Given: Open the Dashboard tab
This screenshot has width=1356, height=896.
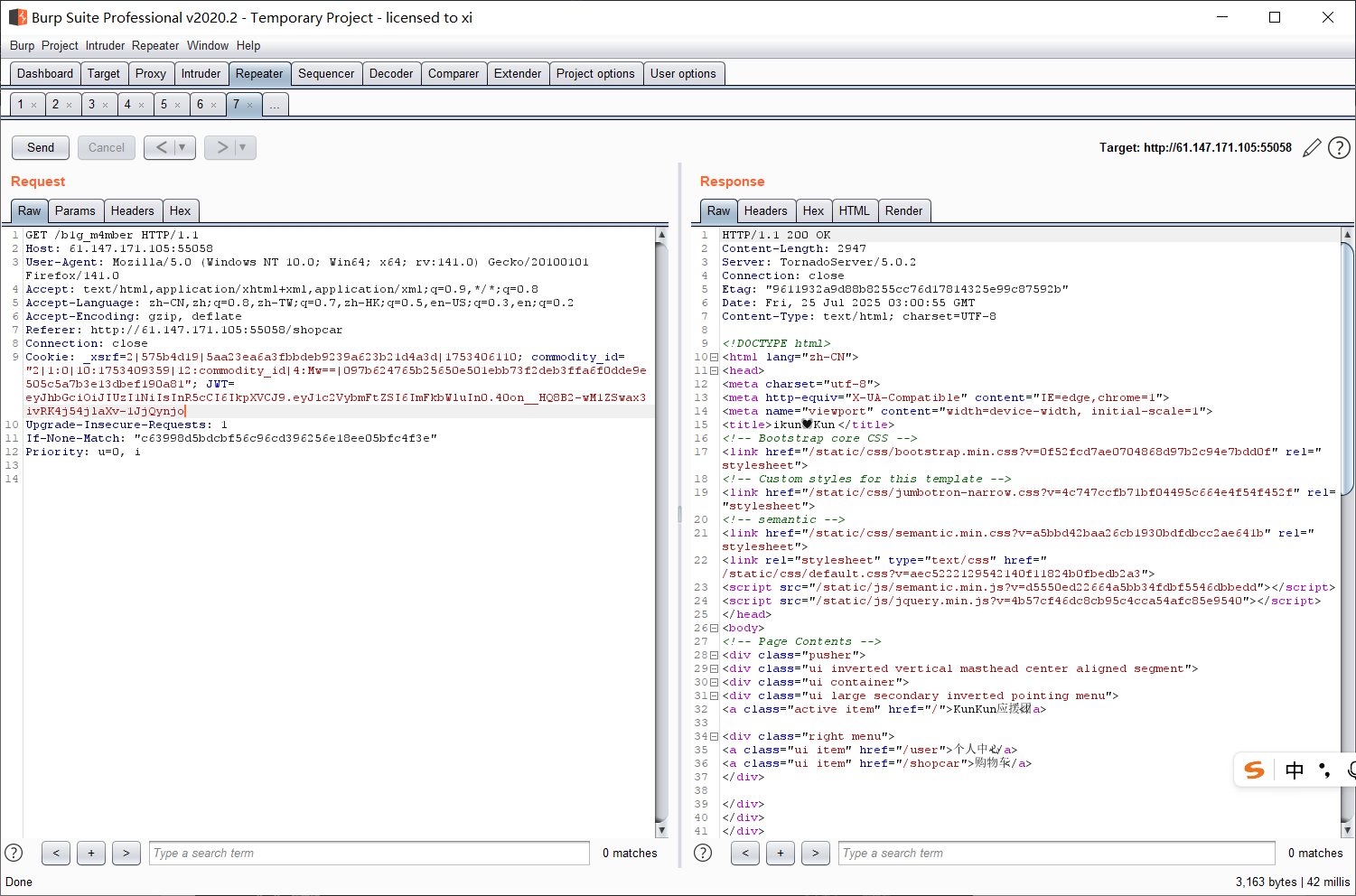Looking at the screenshot, I should [45, 74].
